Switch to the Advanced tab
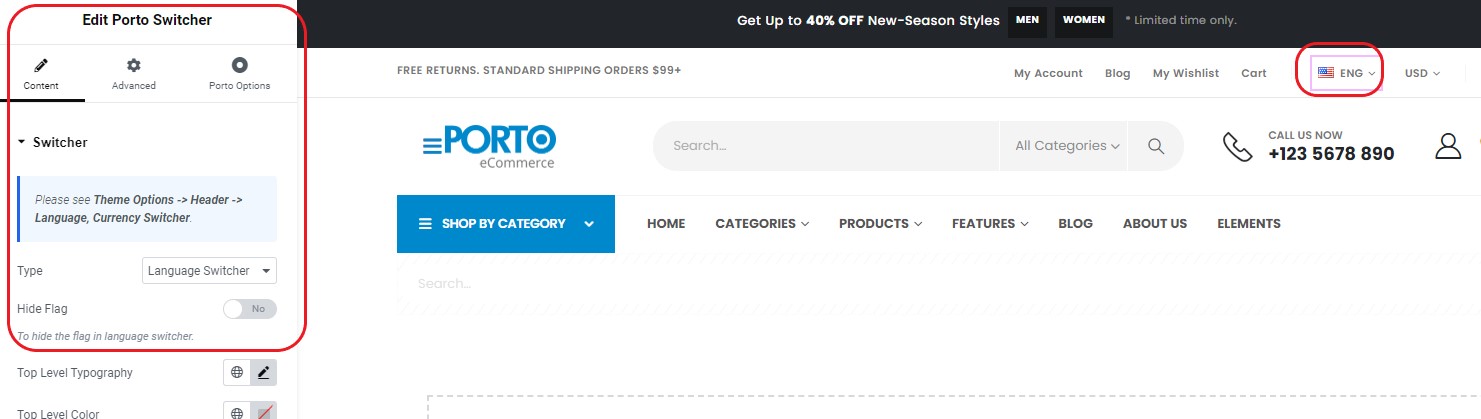This screenshot has height=419, width=1481. tap(133, 74)
